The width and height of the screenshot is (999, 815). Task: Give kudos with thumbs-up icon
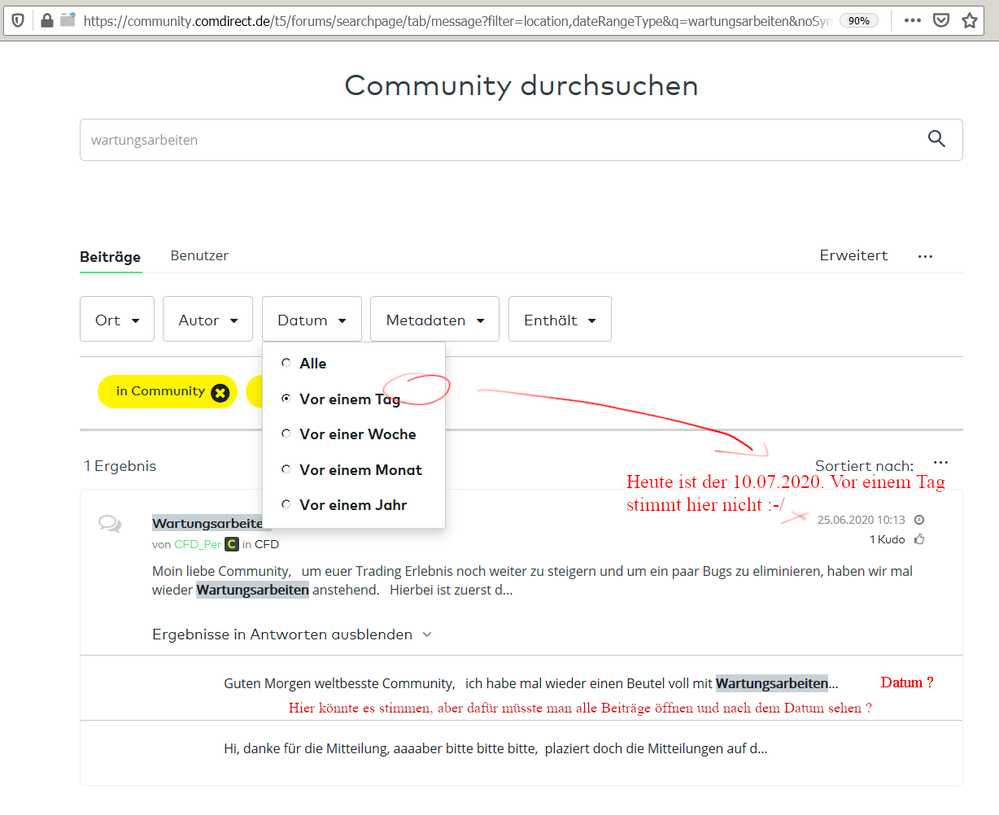[x=919, y=540]
